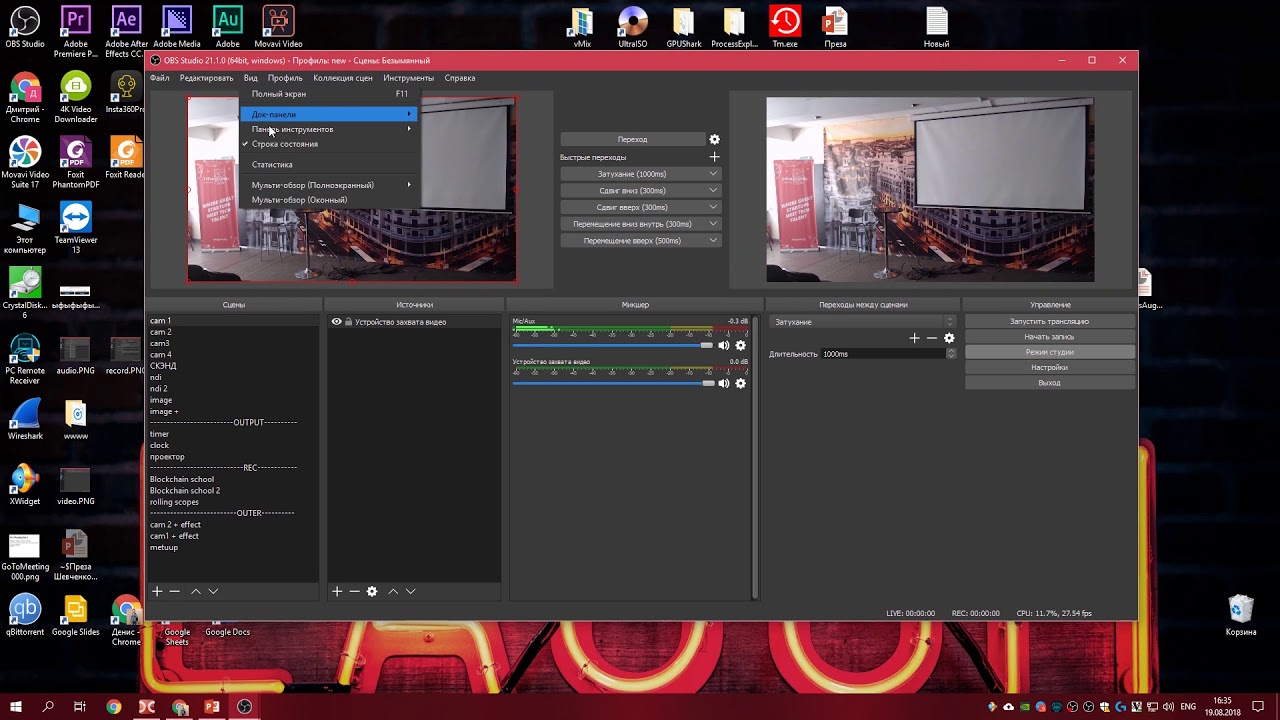Expand dropdown on Перемещение вниз внутрь (300ms)
The height and width of the screenshot is (720, 1280).
click(713, 224)
